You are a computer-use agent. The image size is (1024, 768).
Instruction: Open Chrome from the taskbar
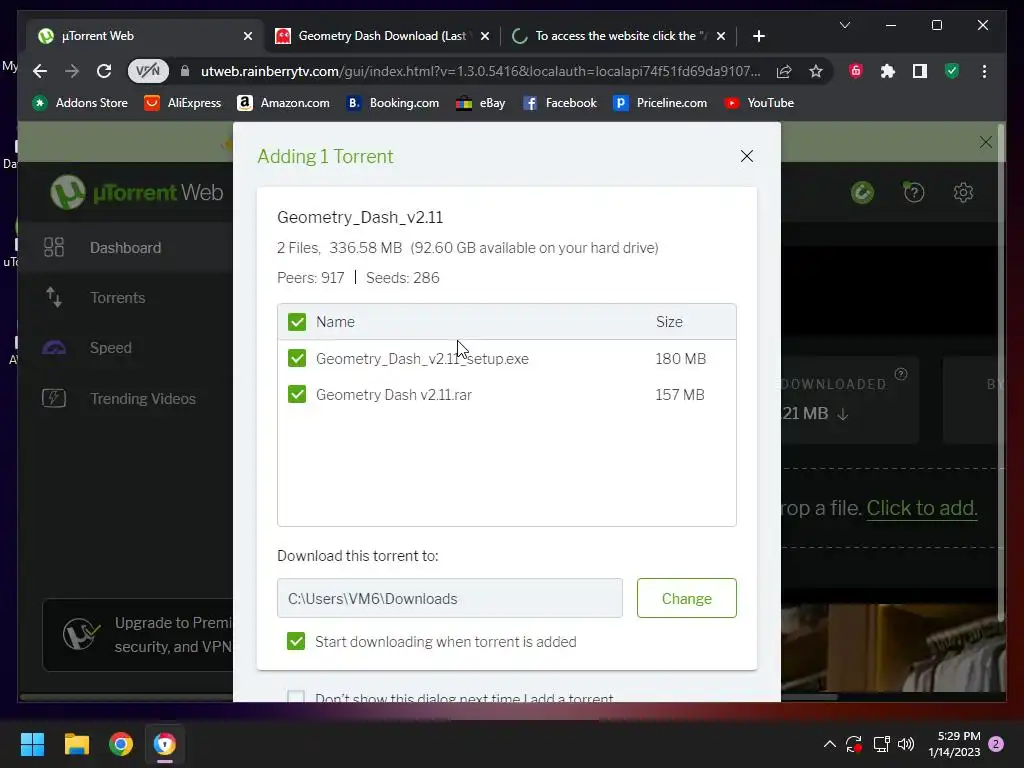point(121,744)
